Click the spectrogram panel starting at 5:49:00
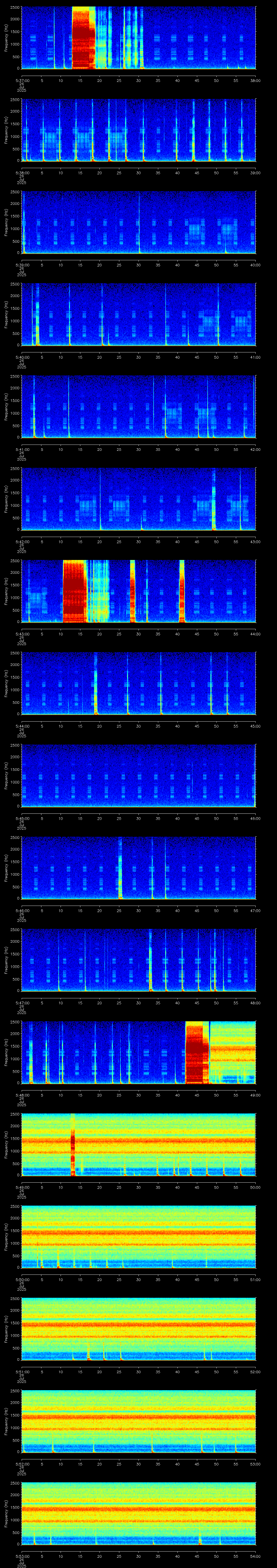Viewport: 277px width, 1568px height. pos(138,1144)
